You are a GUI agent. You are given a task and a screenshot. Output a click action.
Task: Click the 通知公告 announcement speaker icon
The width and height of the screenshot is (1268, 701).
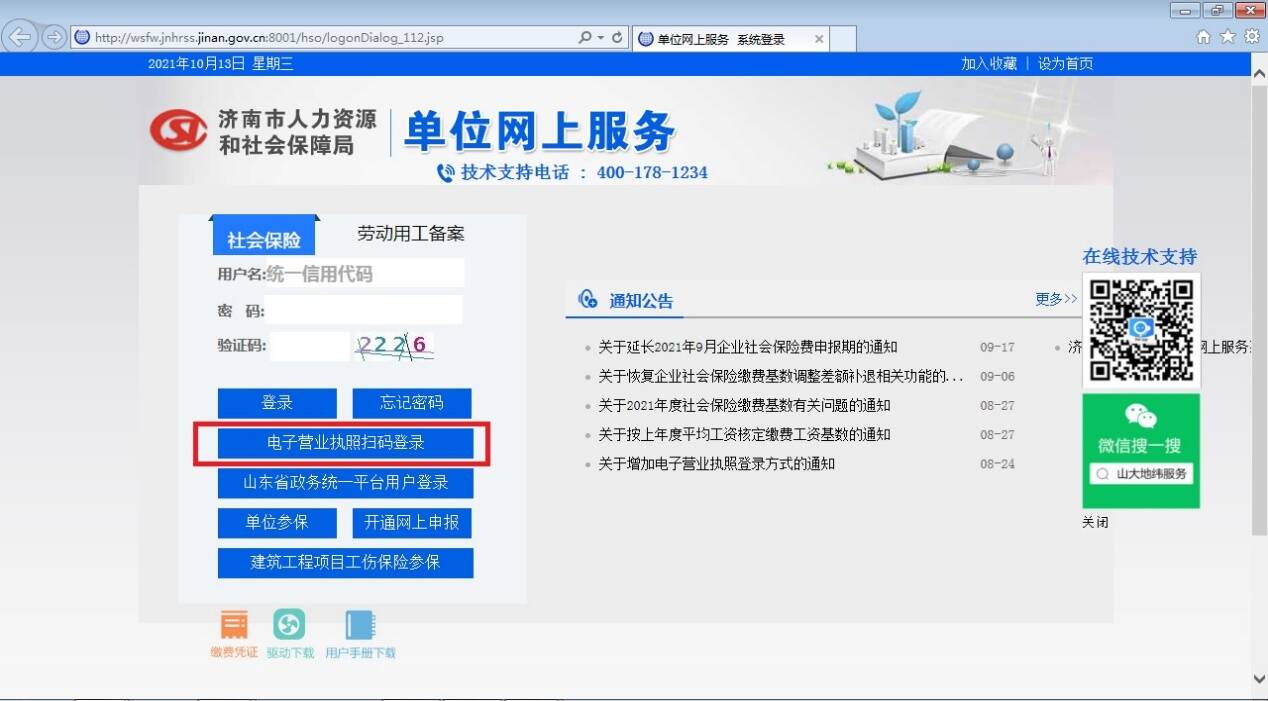[588, 298]
